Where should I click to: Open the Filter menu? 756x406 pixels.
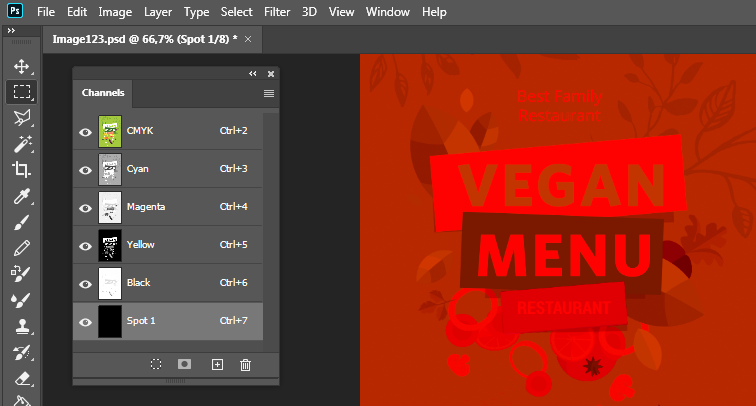click(x=277, y=12)
